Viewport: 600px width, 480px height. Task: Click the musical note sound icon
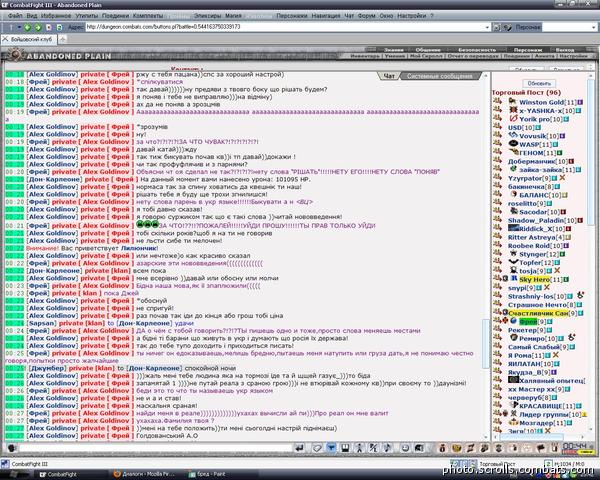(x=387, y=447)
